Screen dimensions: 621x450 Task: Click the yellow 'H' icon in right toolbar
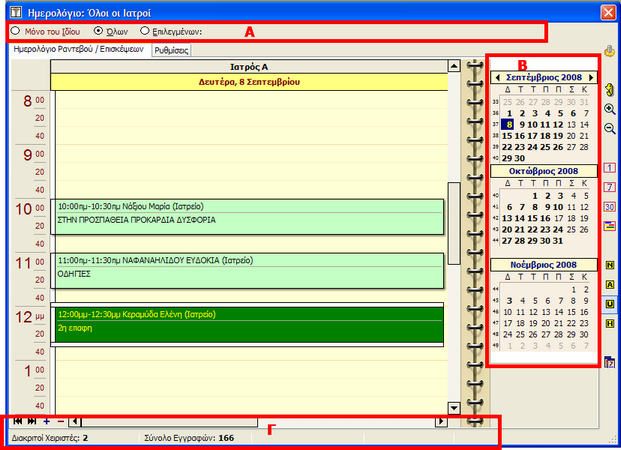click(610, 324)
